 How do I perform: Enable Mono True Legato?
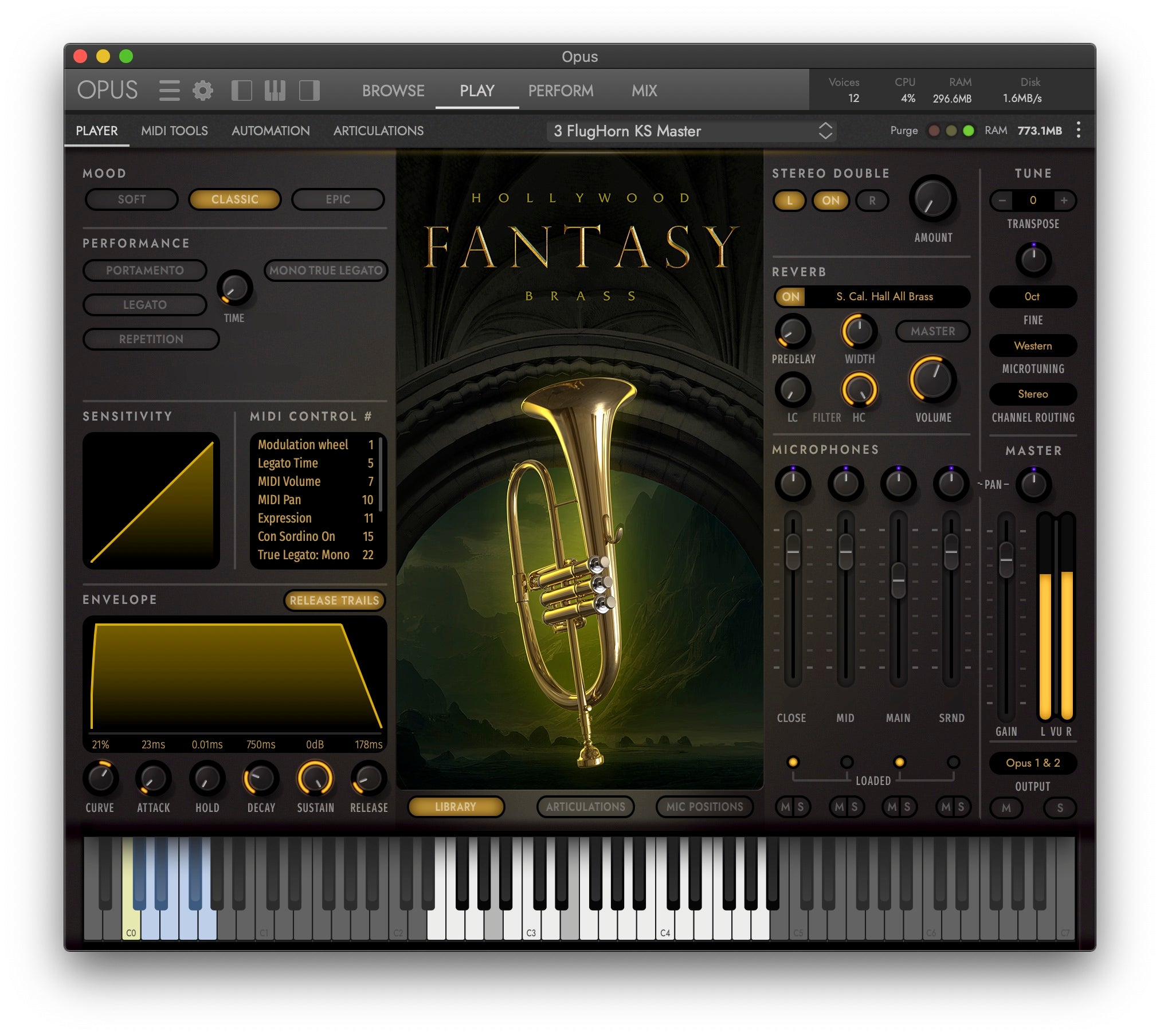[326, 270]
